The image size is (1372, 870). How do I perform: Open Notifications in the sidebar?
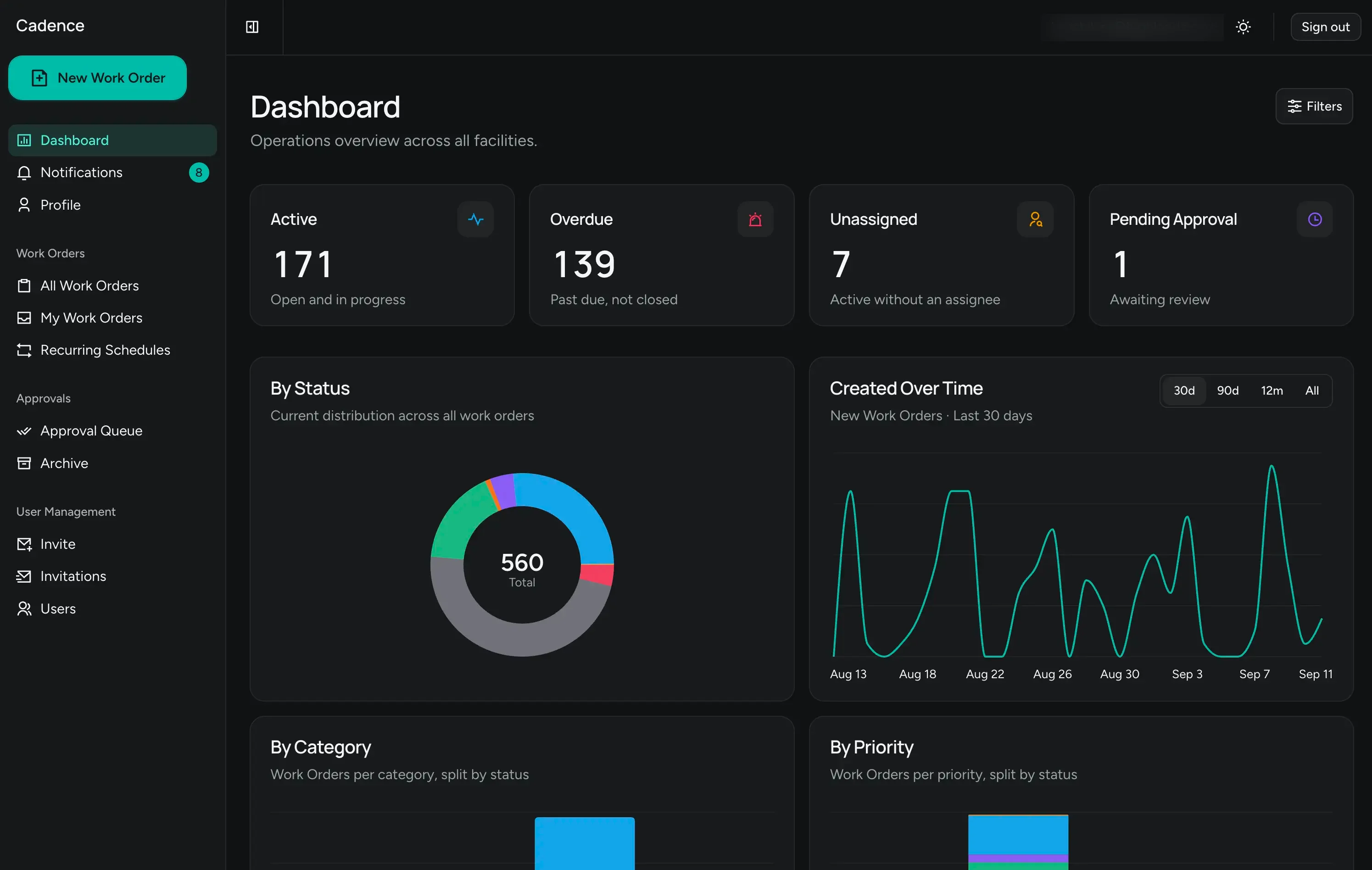point(112,173)
